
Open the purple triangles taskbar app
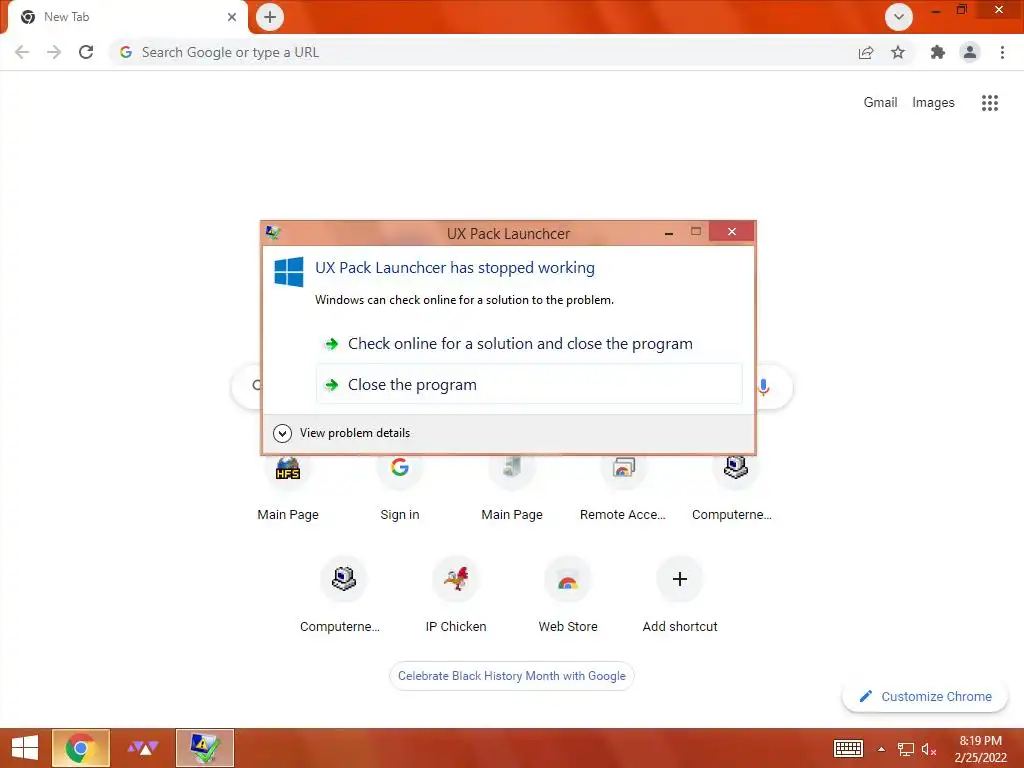coord(142,748)
